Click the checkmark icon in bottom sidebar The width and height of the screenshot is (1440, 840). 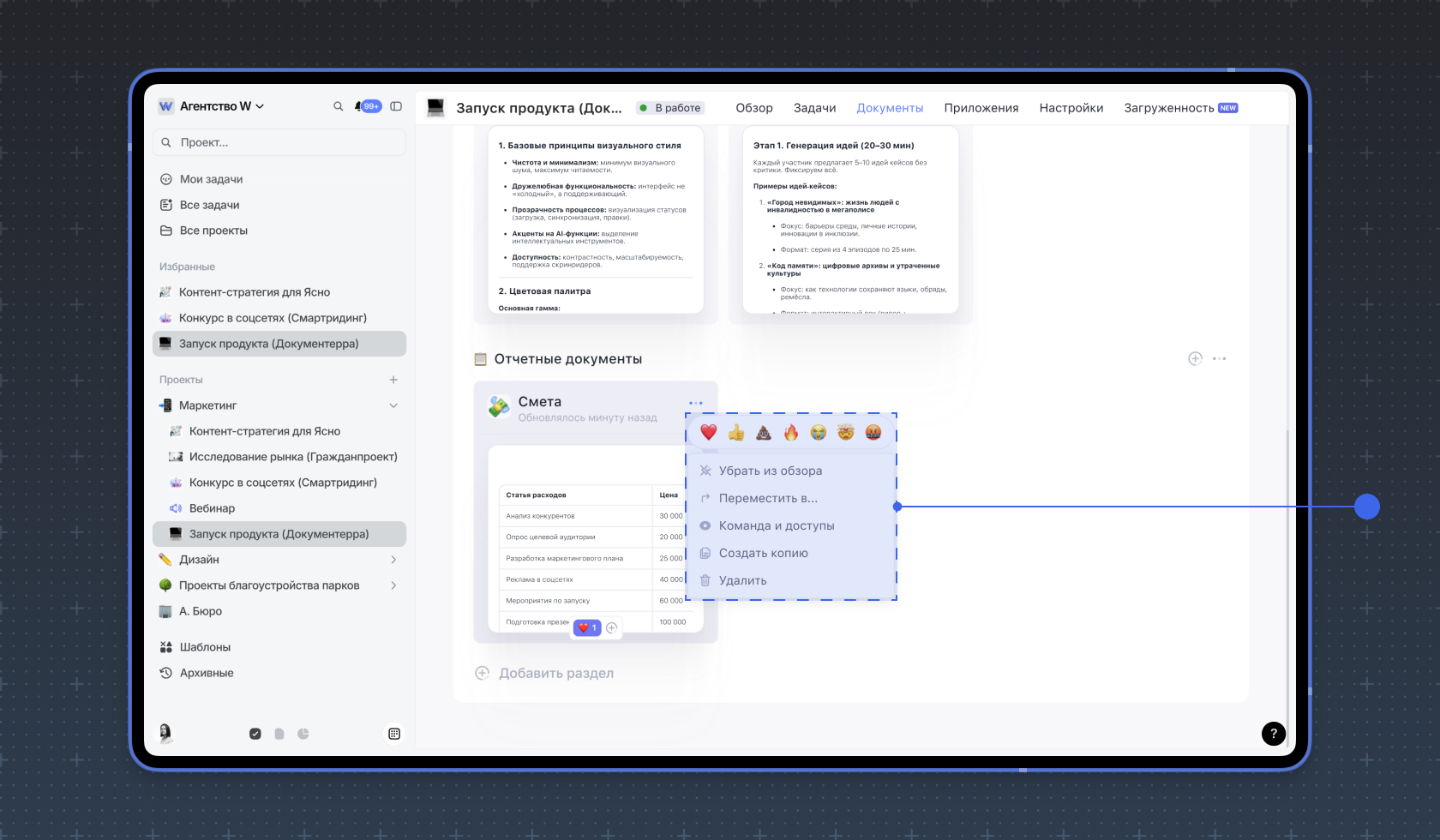[x=255, y=734]
